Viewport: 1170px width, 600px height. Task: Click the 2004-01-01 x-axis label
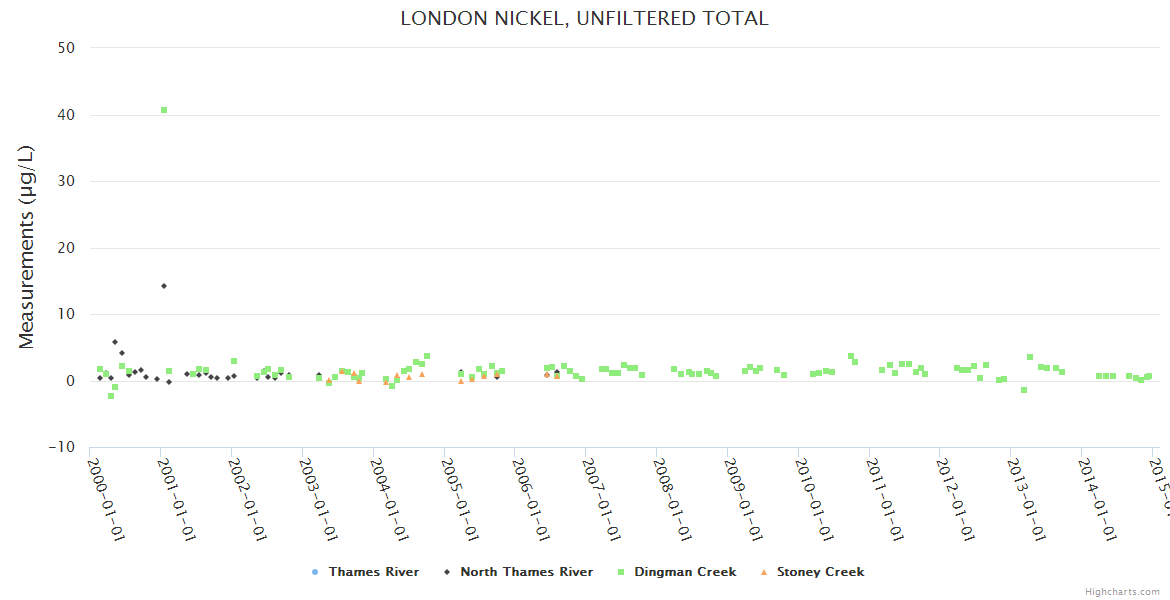pos(388,499)
